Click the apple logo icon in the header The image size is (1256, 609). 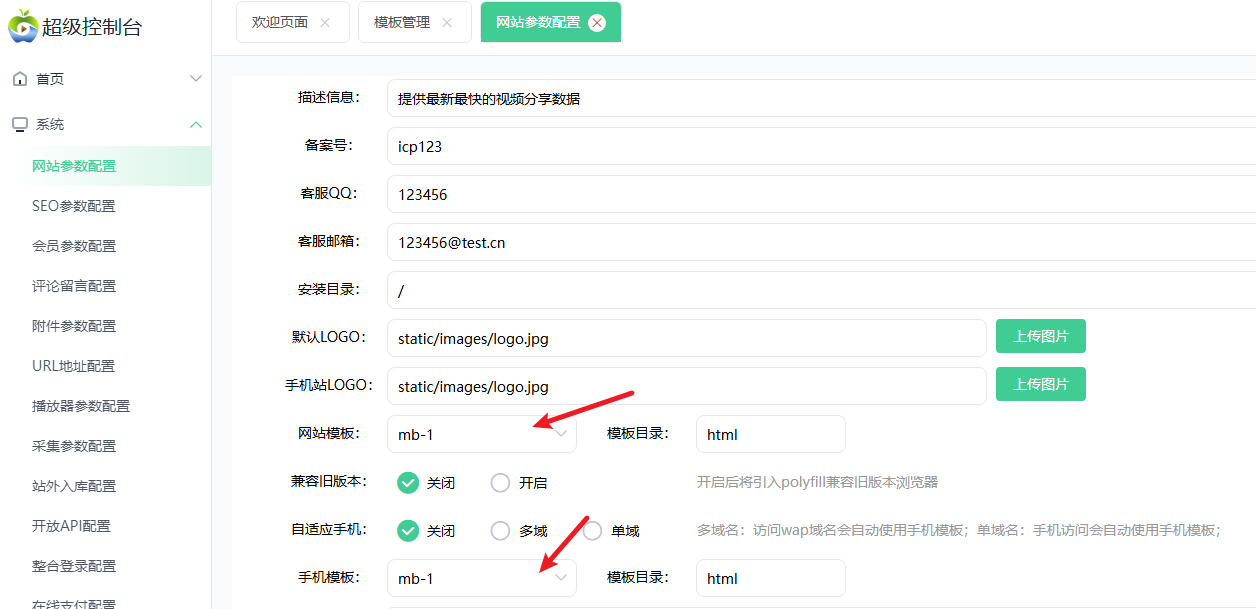click(22, 26)
